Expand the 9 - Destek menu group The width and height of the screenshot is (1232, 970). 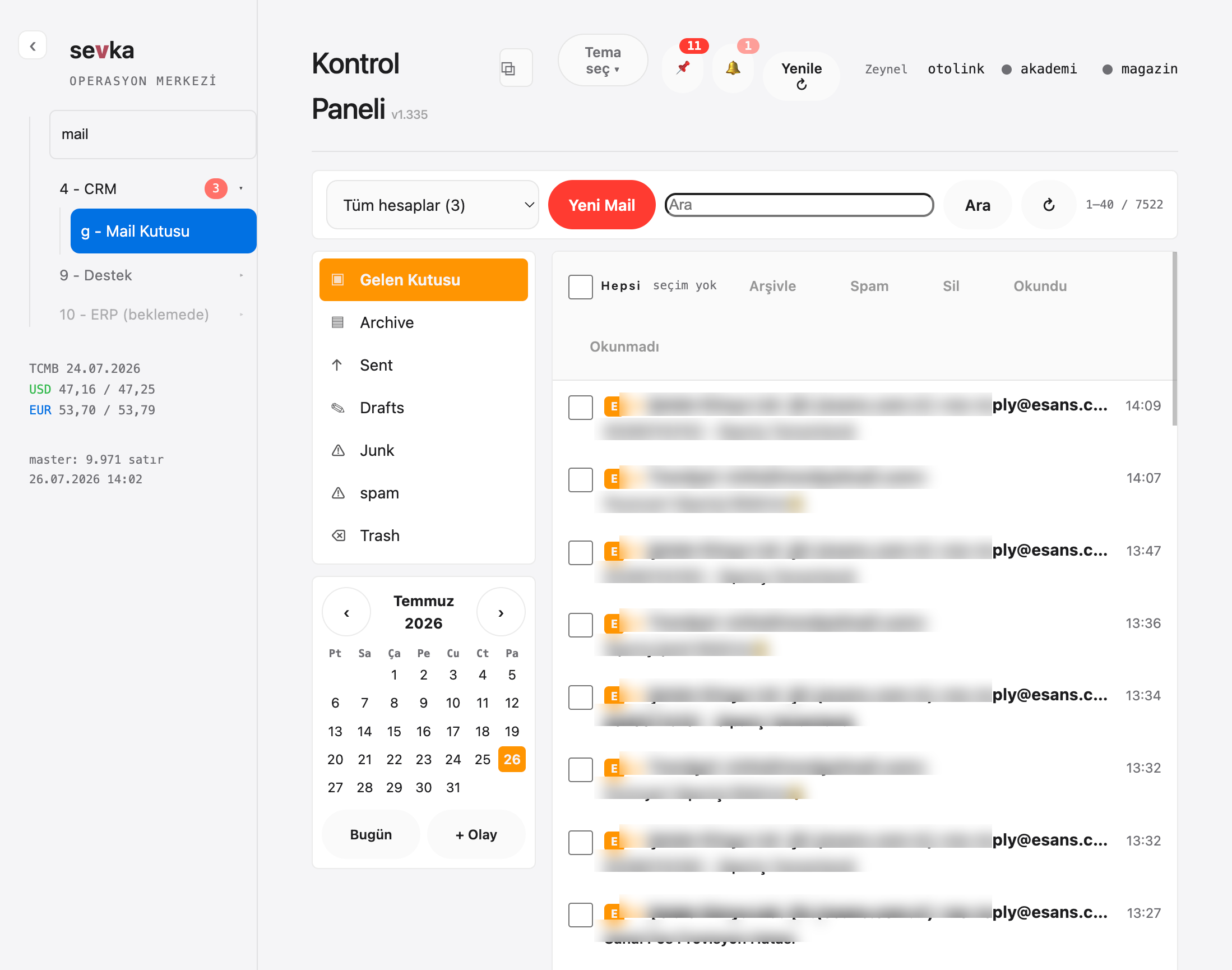[153, 275]
